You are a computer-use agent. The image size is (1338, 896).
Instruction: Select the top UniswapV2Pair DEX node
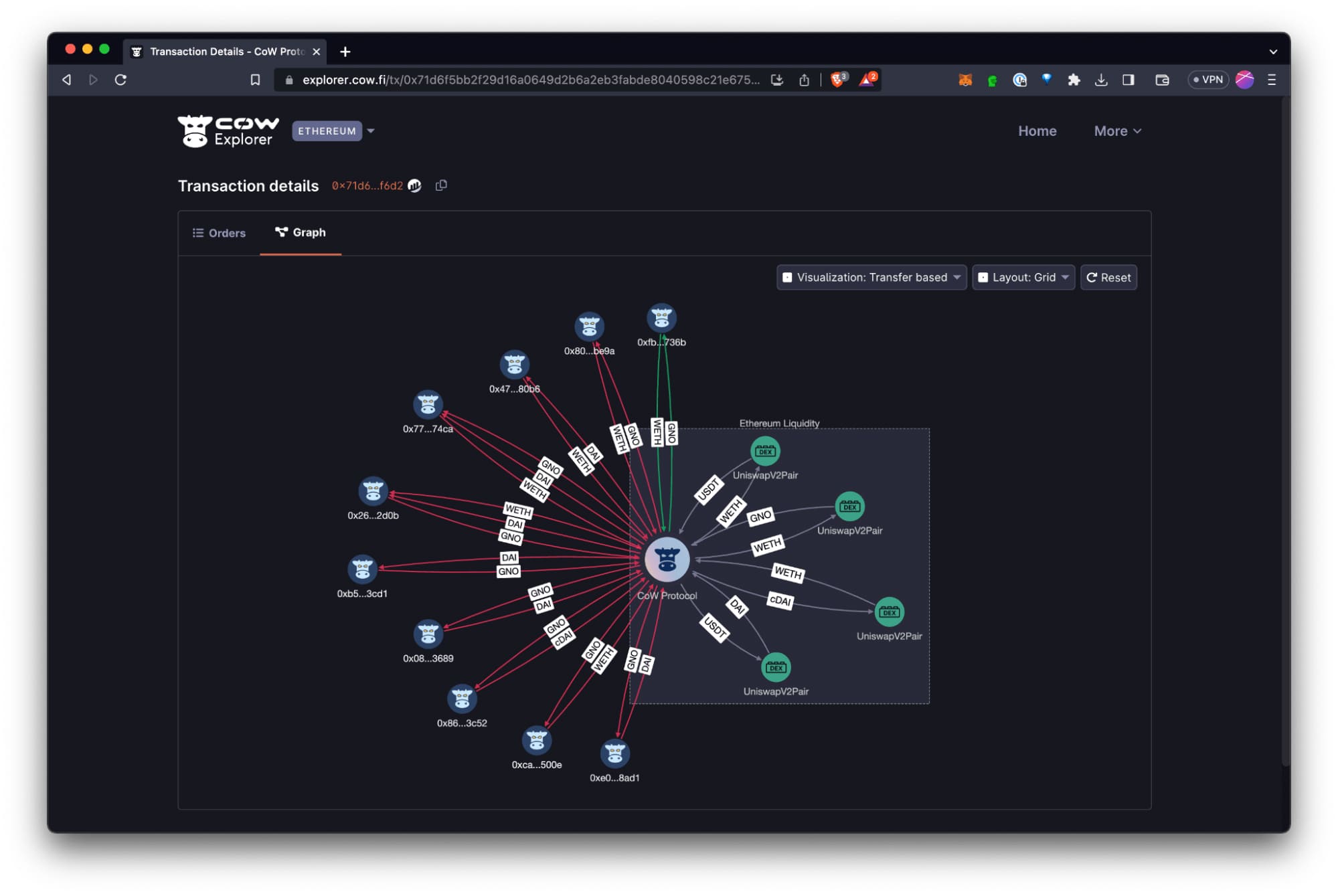[x=765, y=451]
